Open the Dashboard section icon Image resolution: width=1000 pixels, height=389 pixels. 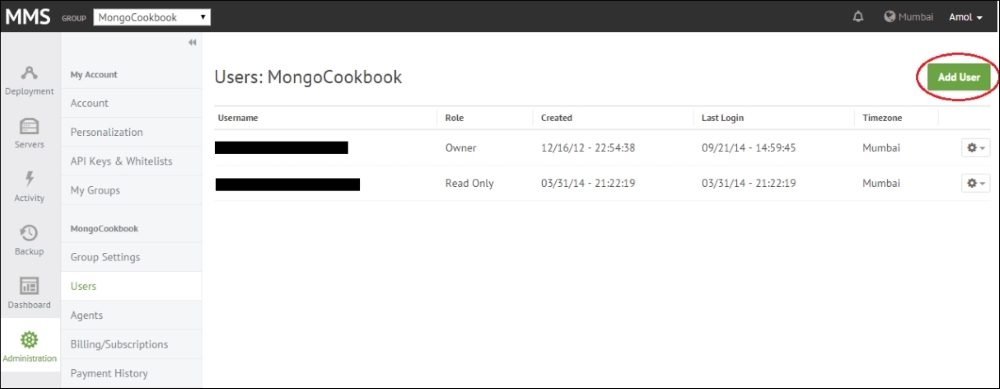coord(29,286)
